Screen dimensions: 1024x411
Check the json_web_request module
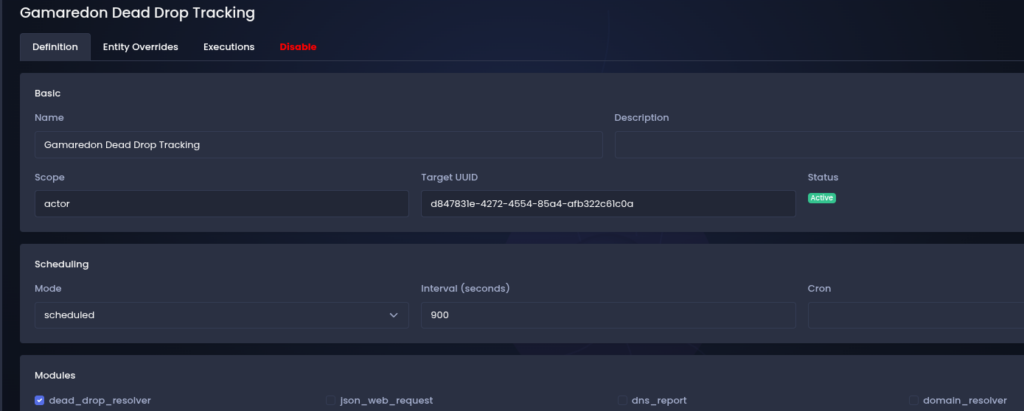pyautogui.click(x=331, y=400)
